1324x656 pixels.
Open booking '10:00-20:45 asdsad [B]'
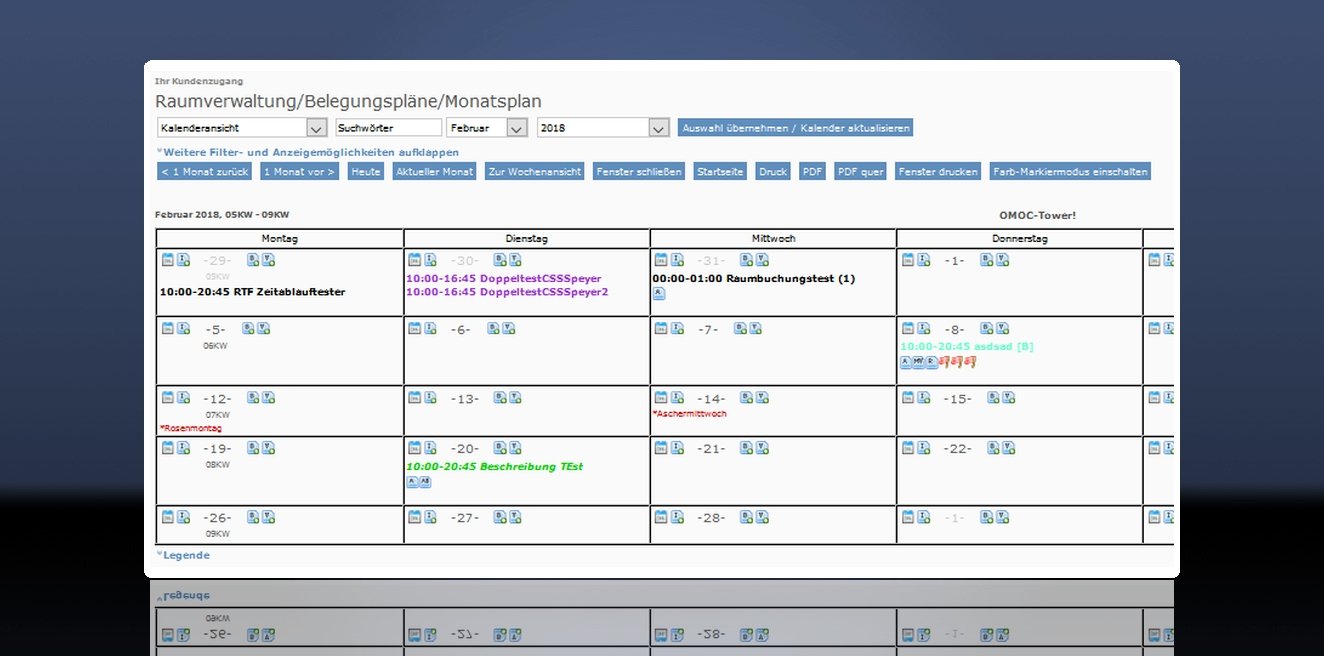point(967,346)
